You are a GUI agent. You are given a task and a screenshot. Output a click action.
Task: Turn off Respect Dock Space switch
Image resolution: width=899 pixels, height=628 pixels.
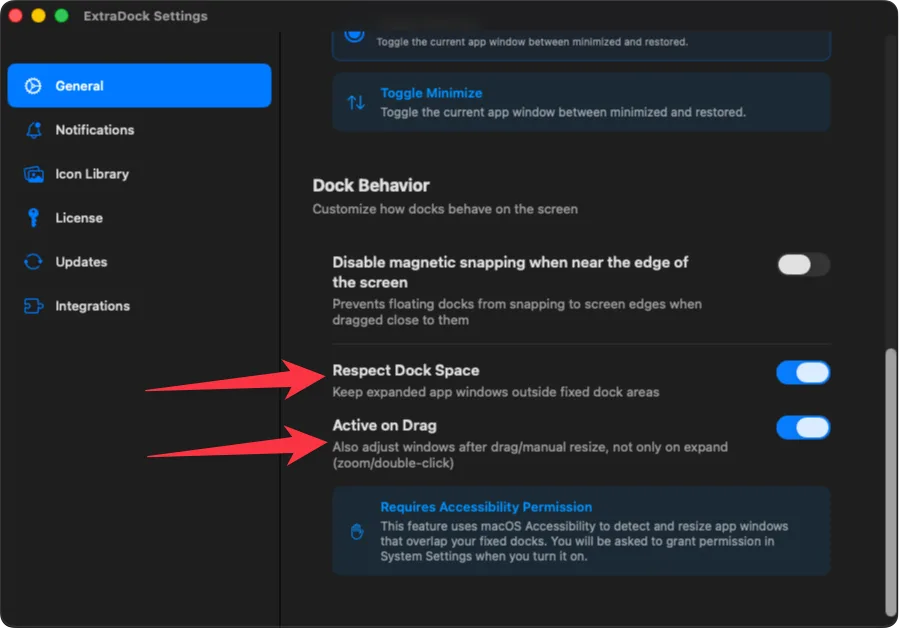(x=803, y=373)
